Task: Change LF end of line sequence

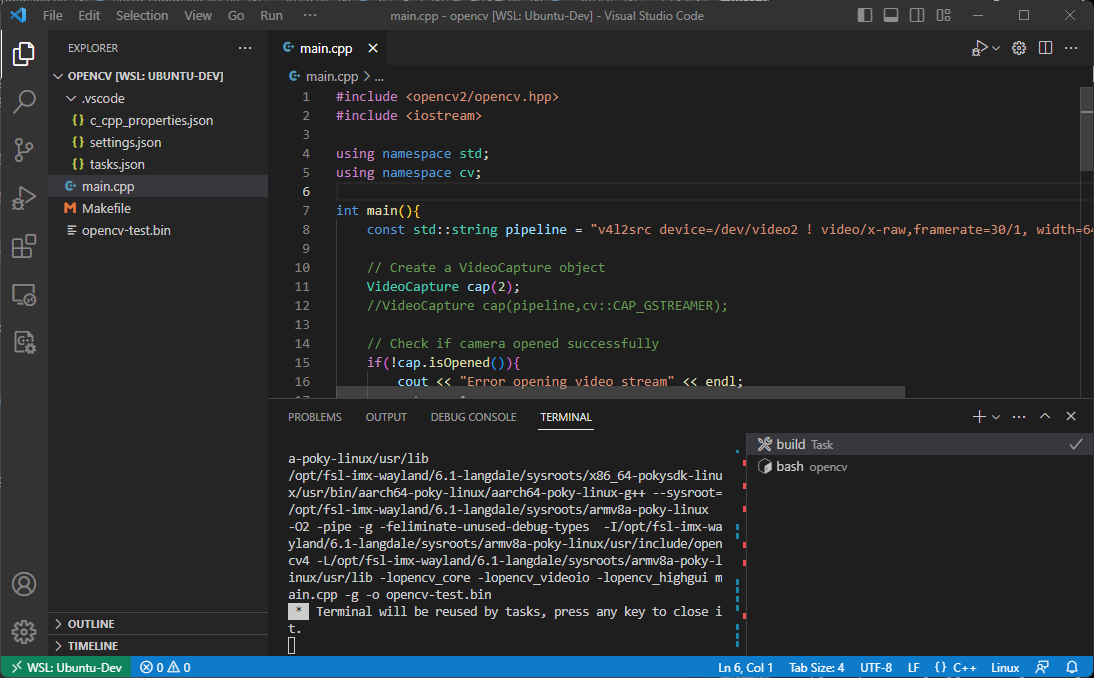Action: [913, 668]
